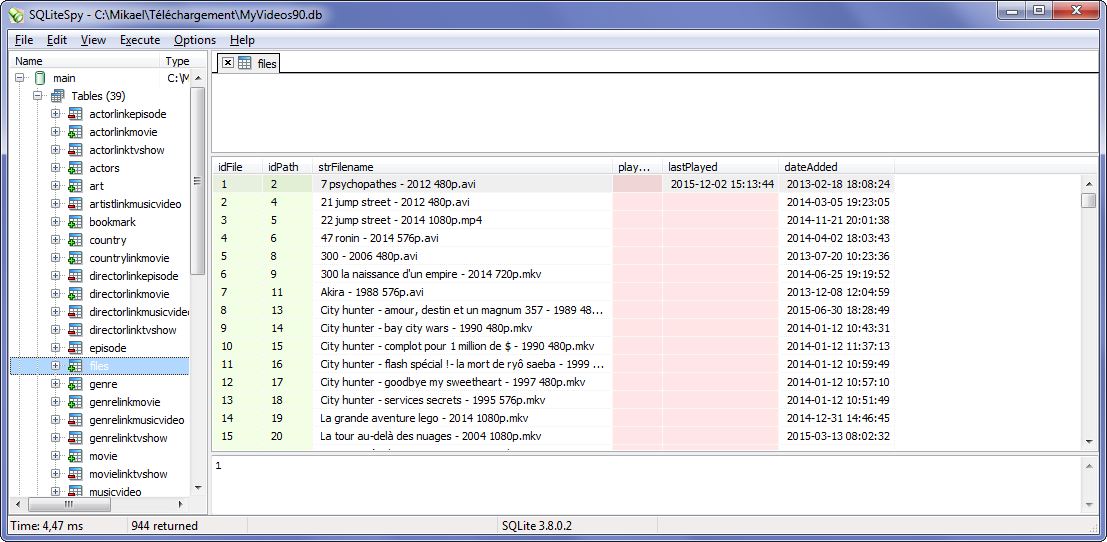
Task: Select cell '47 ronin - 2014 576p.avi'
Action: coord(462,238)
